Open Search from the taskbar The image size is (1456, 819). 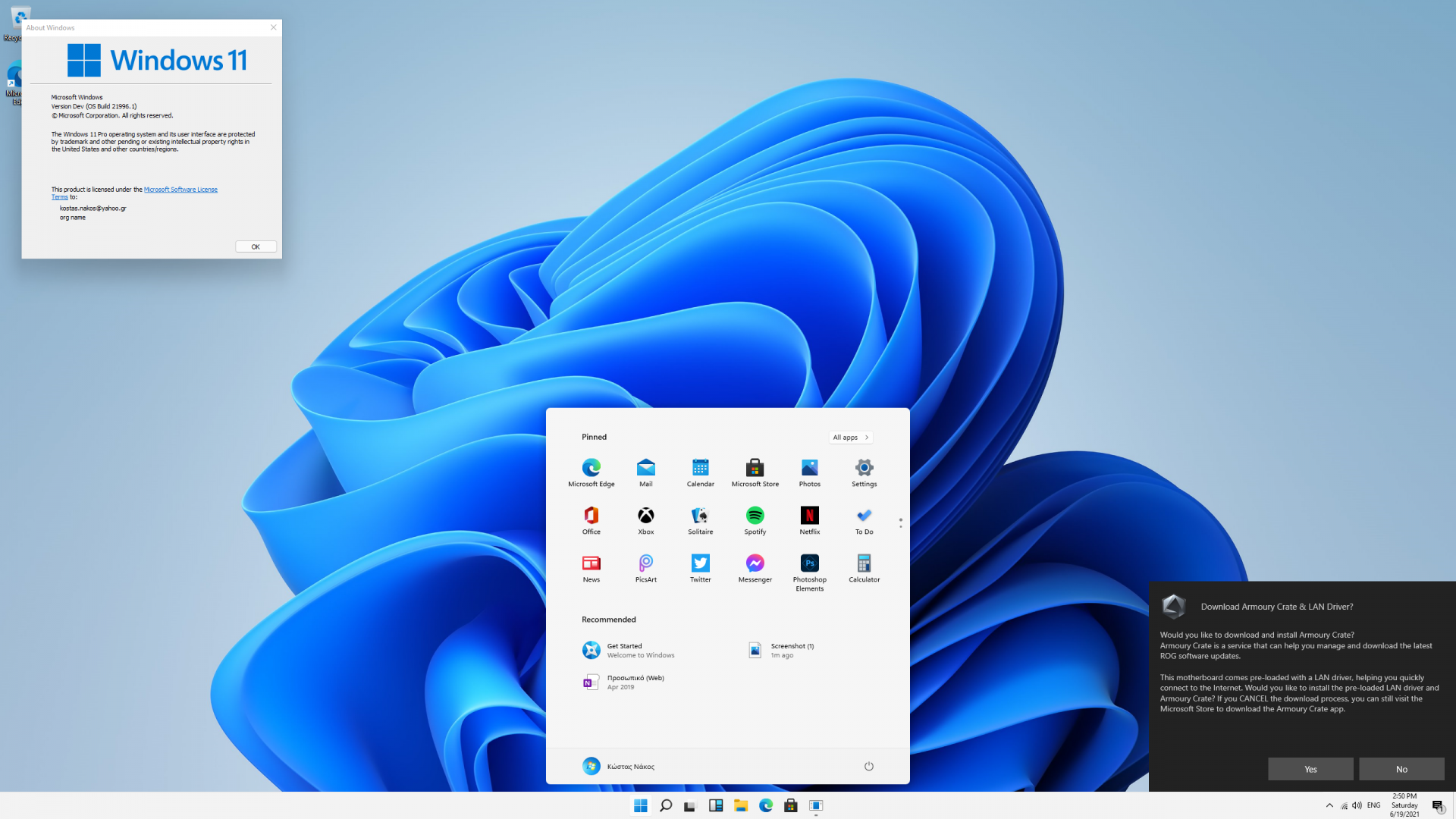point(666,805)
